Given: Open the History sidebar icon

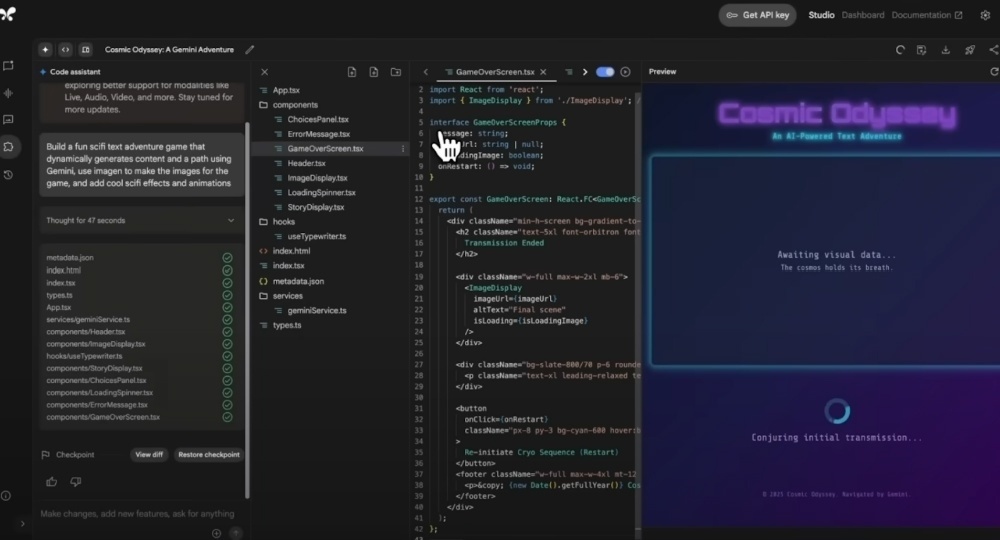Looking at the screenshot, I should [8, 175].
